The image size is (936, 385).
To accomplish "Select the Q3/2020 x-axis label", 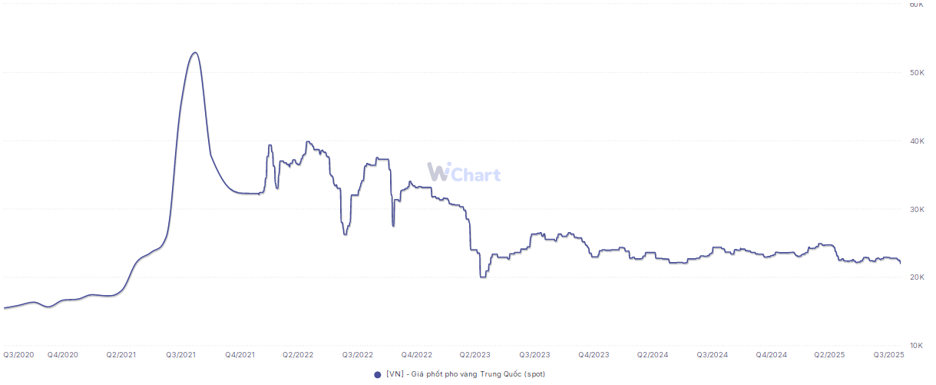I will (x=19, y=354).
